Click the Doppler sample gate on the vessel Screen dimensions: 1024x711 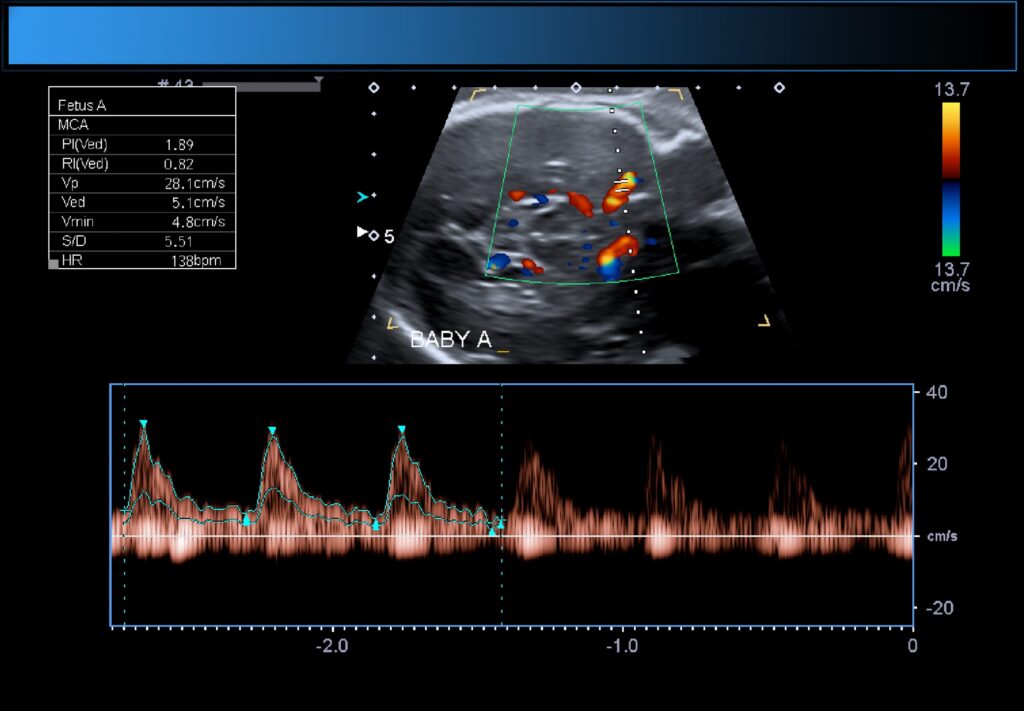[623, 185]
